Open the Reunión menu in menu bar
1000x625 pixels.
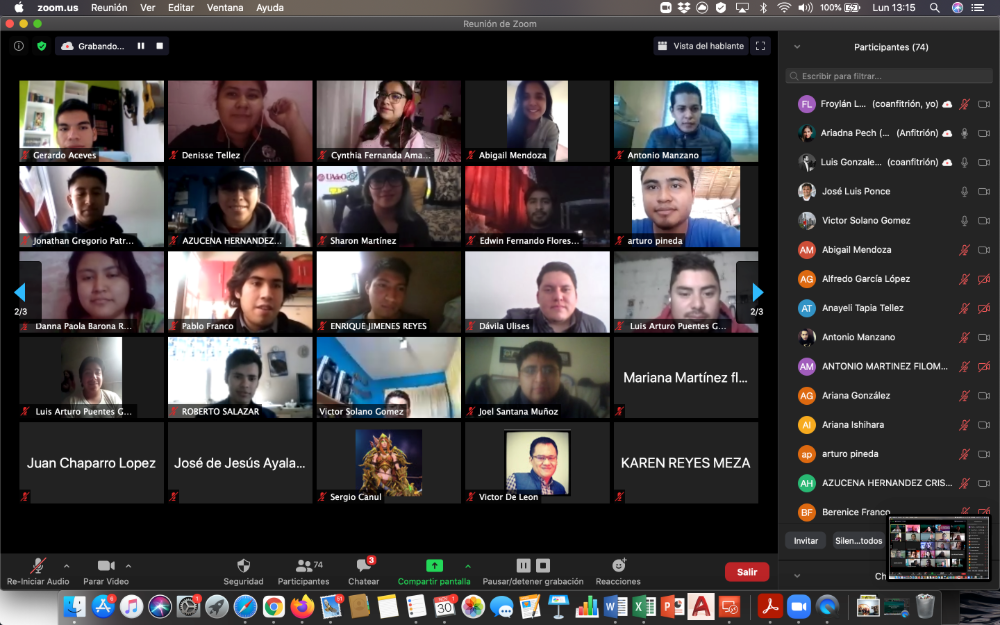109,7
